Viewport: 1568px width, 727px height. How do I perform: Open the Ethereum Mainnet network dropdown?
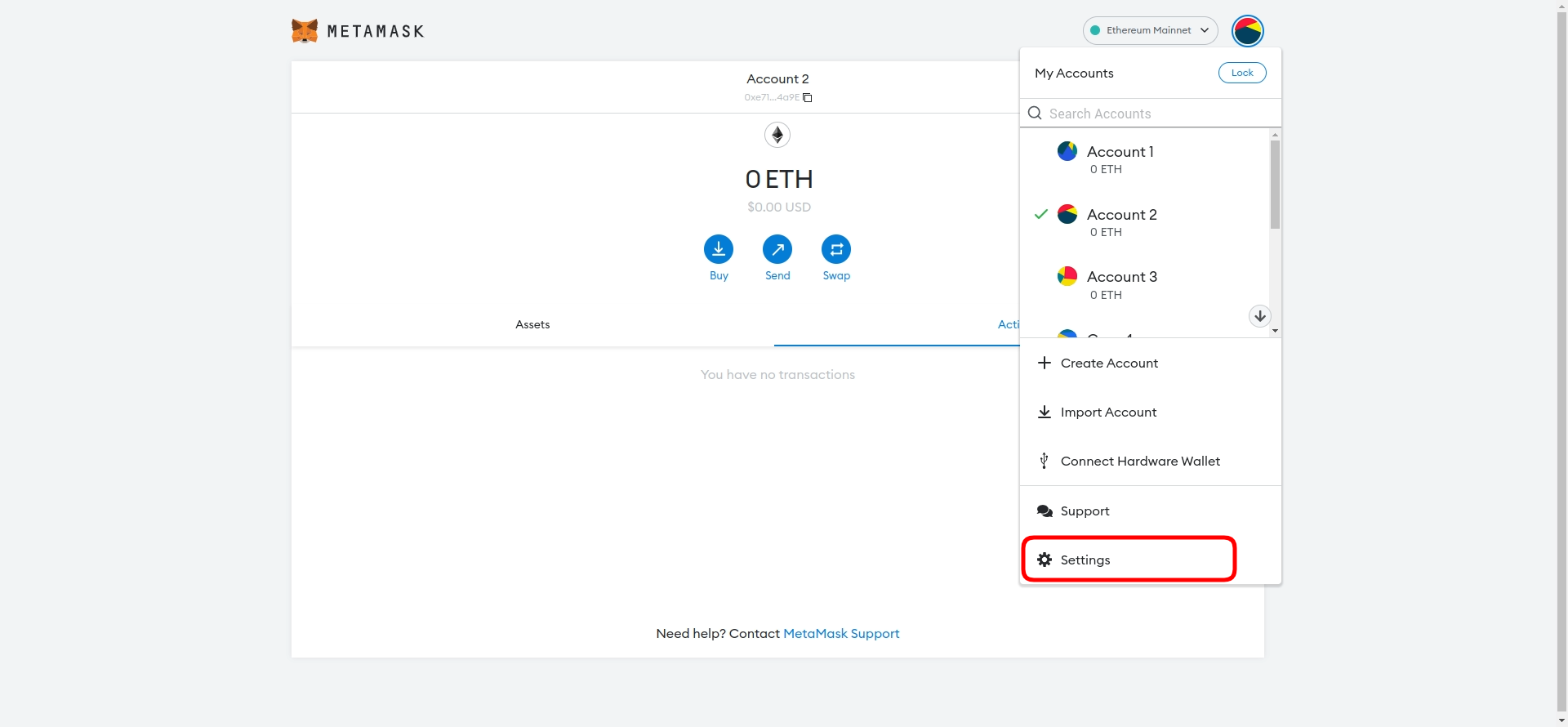coord(1150,30)
